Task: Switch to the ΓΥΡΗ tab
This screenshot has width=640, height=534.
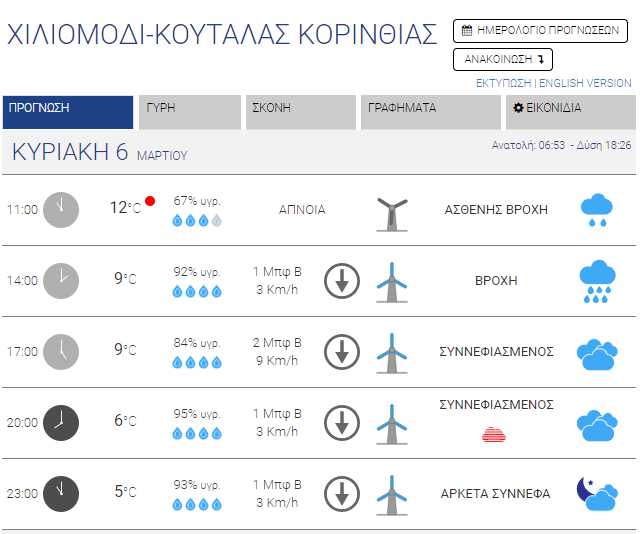Action: 190,112
